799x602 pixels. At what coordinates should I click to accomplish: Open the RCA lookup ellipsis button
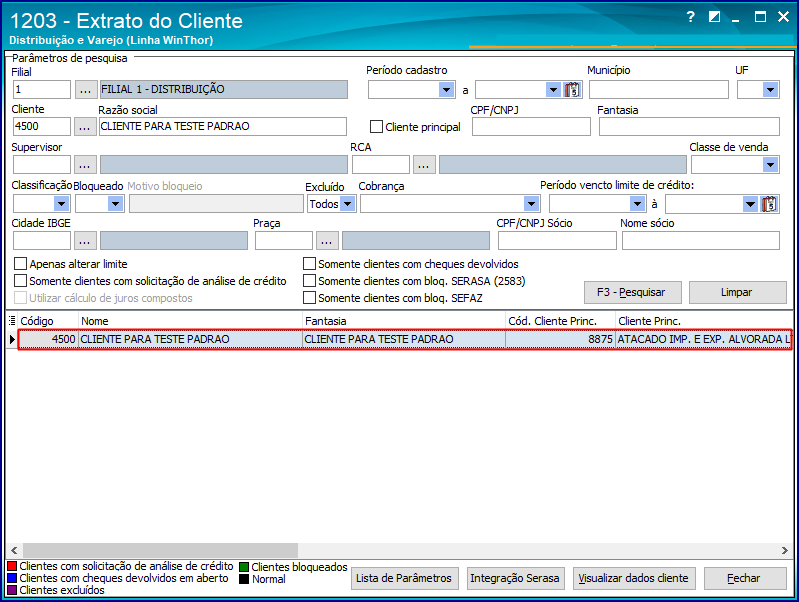coord(424,165)
